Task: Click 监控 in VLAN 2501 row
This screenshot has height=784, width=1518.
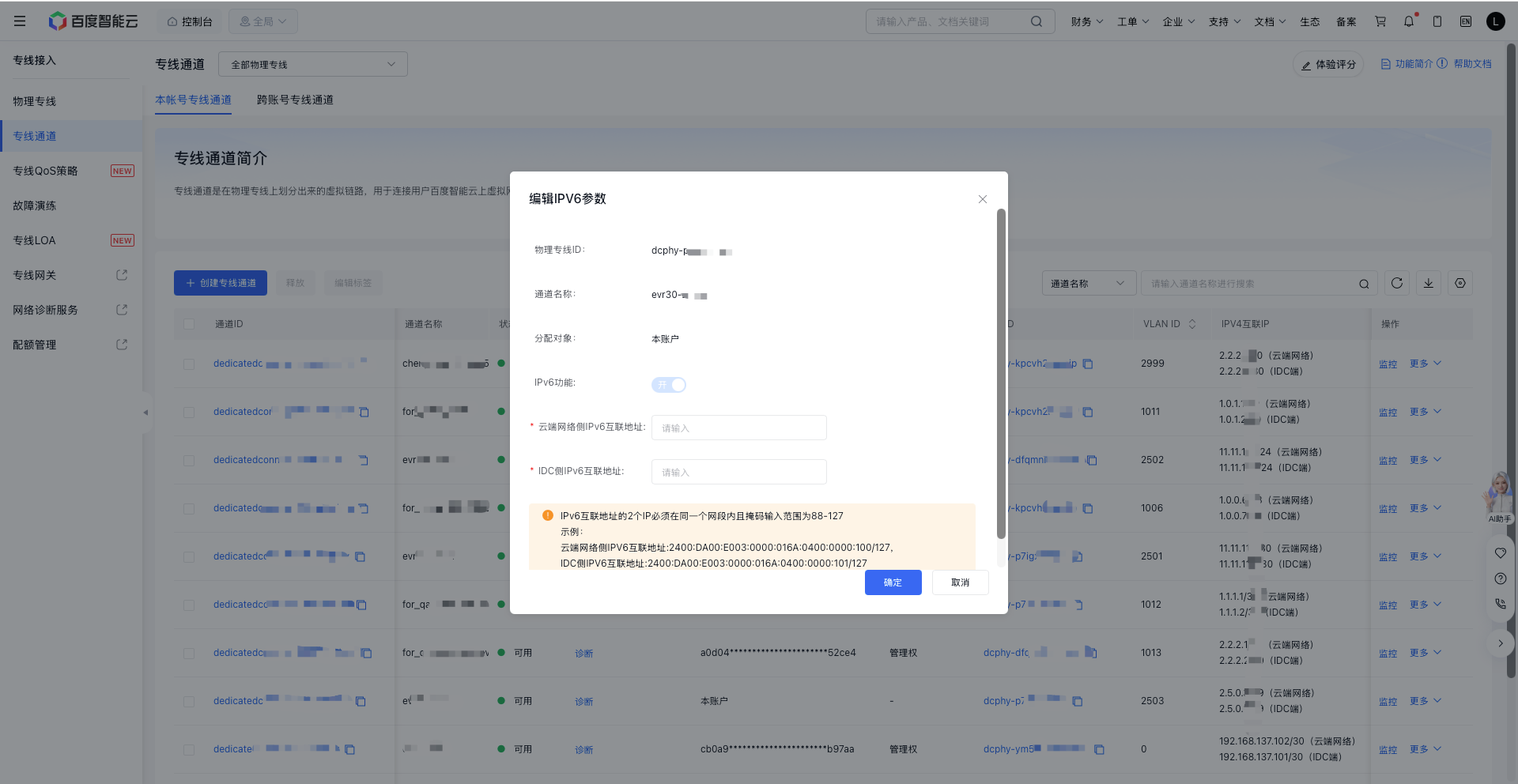Action: [1388, 557]
